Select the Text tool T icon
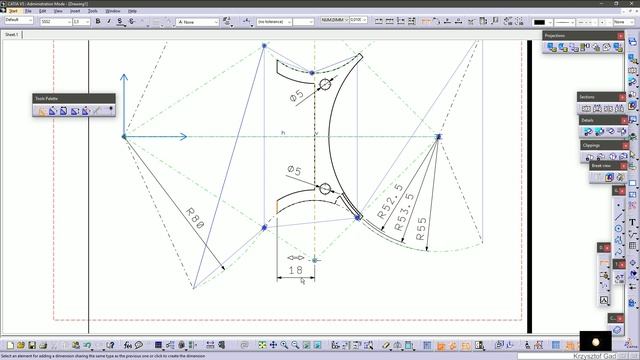The width and height of the screenshot is (640, 360). [x=632, y=222]
